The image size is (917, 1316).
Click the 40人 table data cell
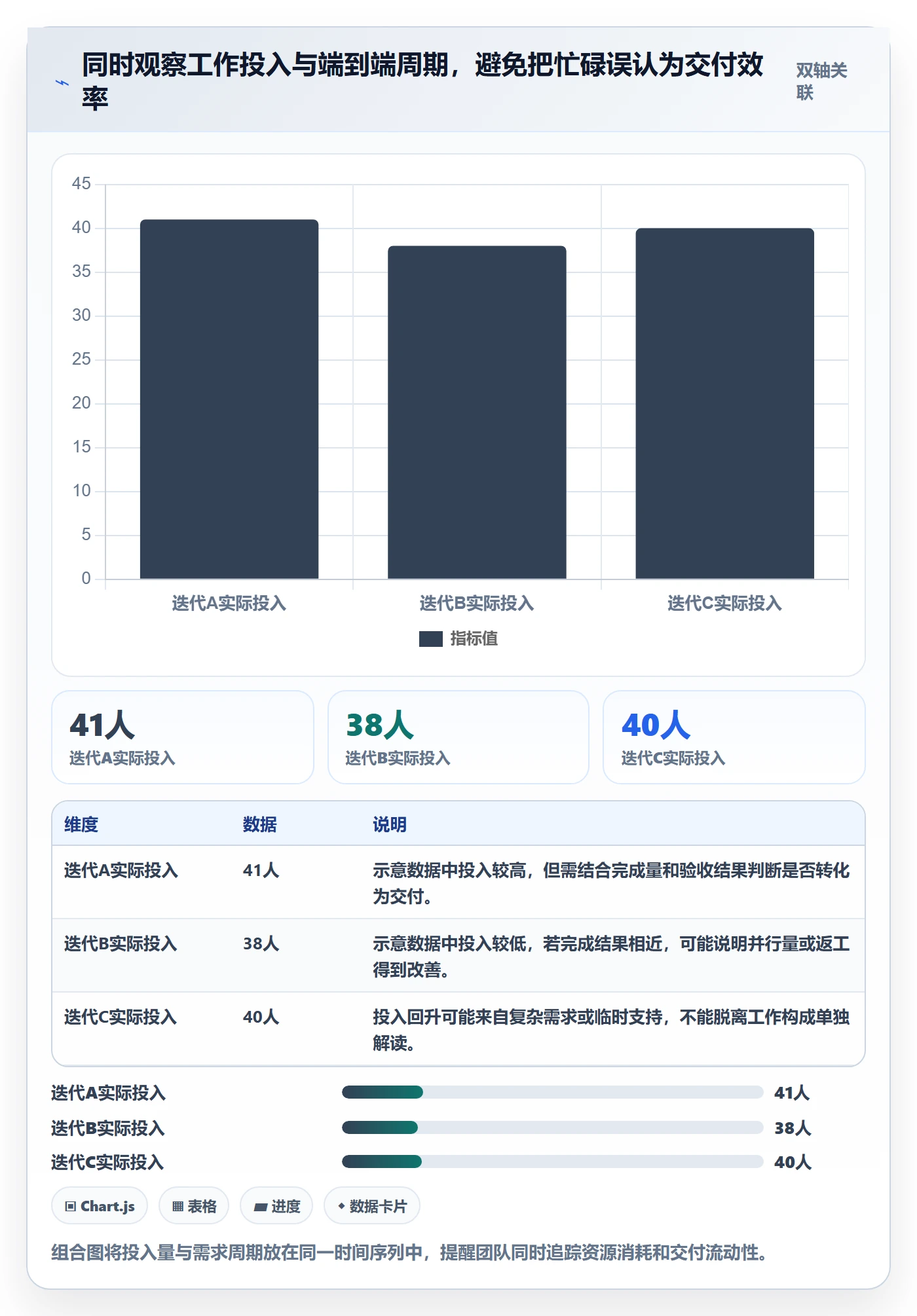coord(261,1017)
